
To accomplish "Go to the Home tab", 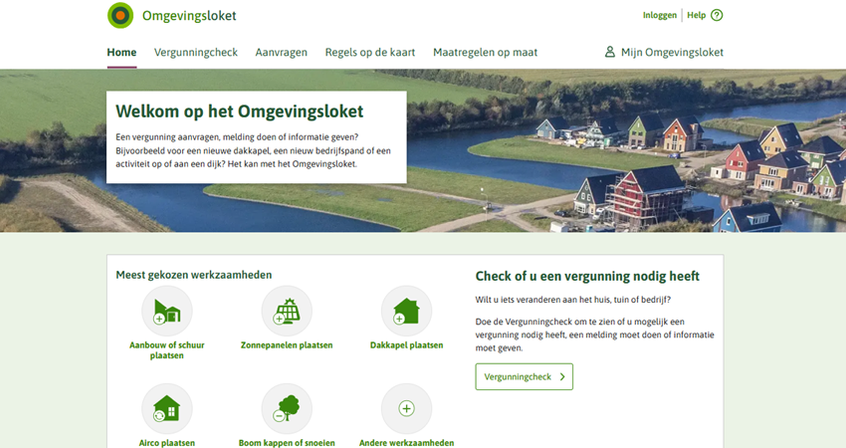I will (x=121, y=52).
